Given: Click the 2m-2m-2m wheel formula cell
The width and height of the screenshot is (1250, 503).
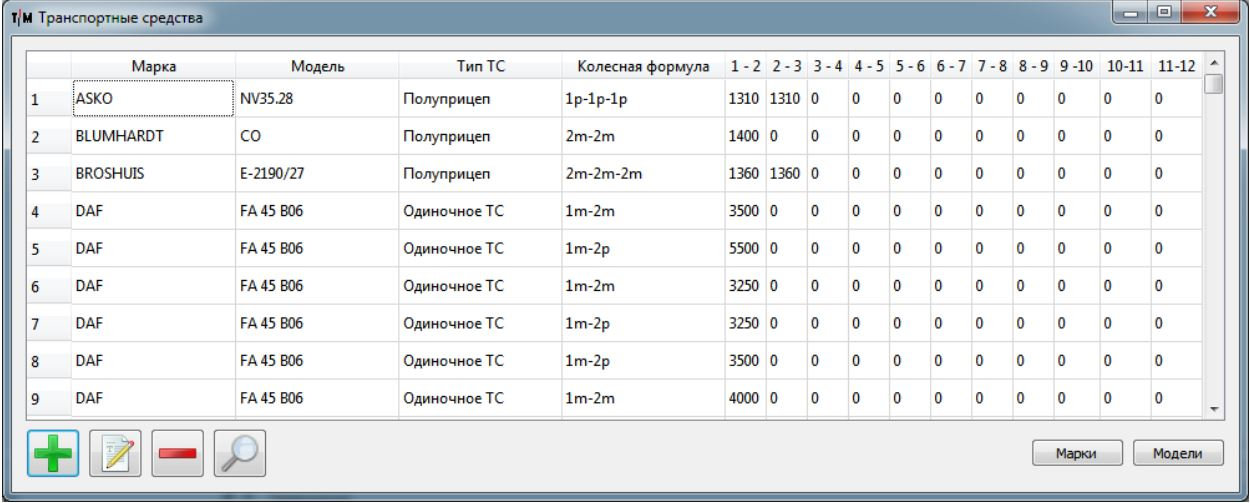Looking at the screenshot, I should [x=643, y=173].
